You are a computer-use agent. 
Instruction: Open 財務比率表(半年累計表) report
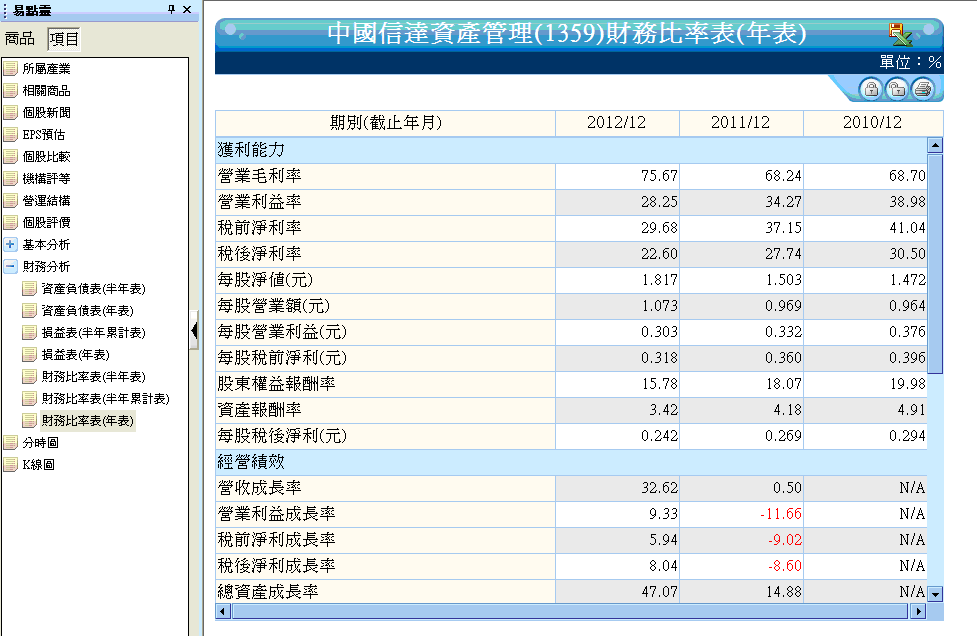(105, 398)
